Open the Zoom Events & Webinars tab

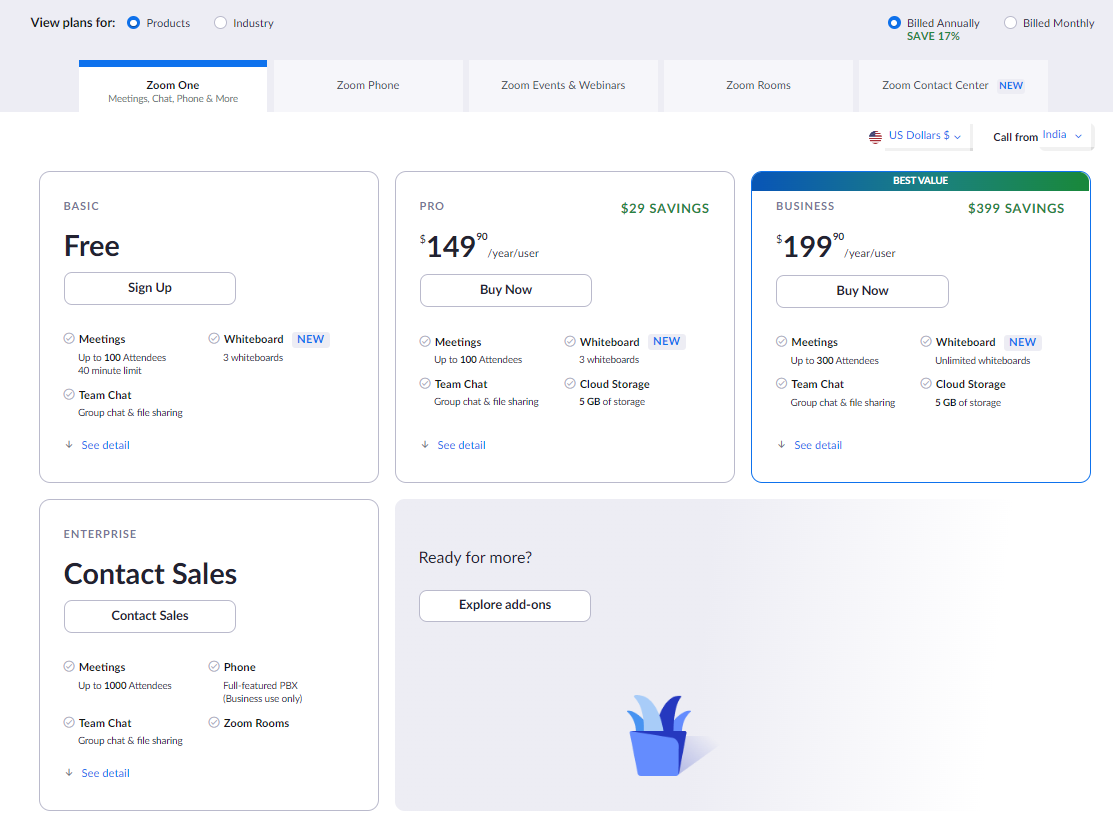click(x=563, y=86)
